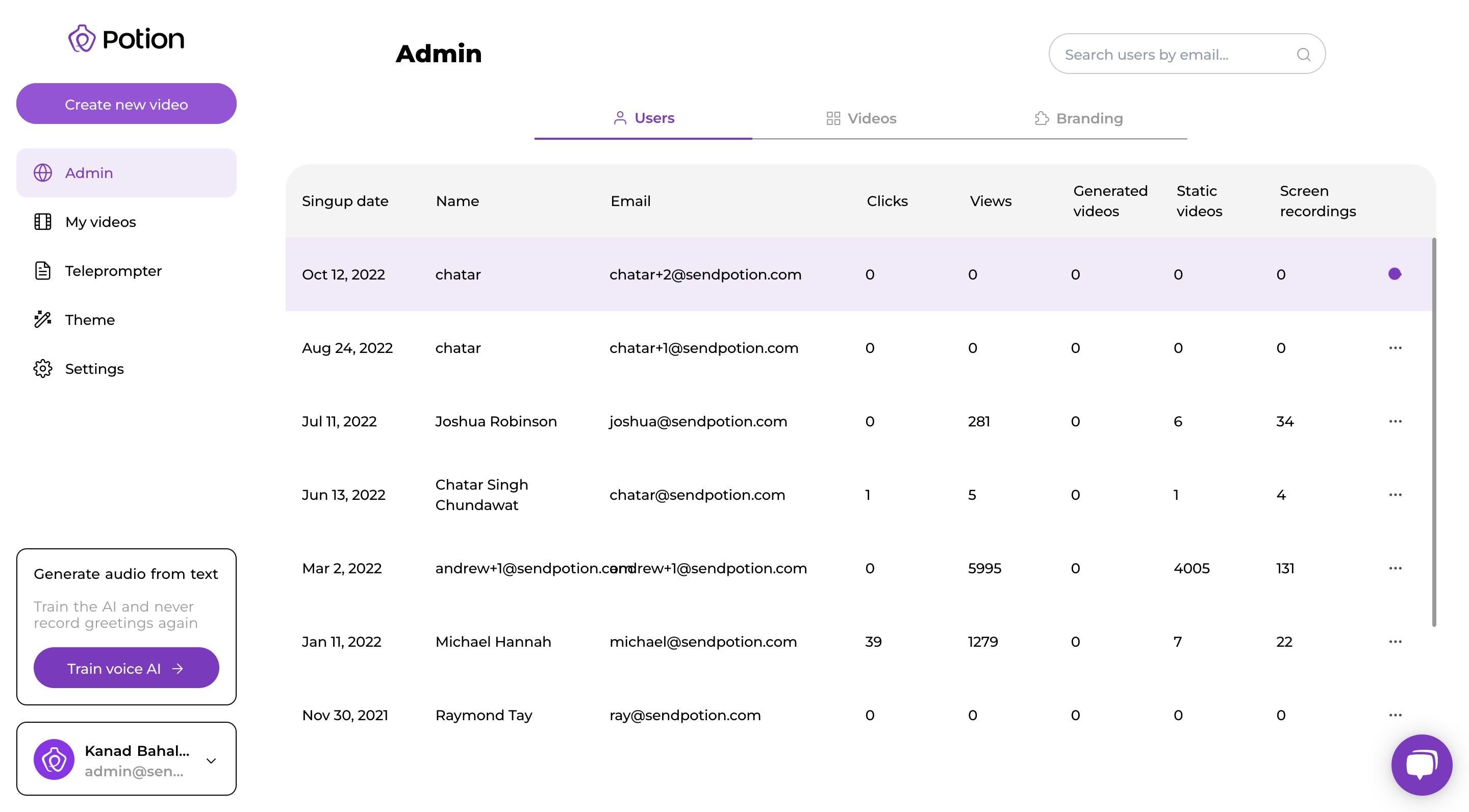This screenshot has height=812, width=1469.
Task: Click the views value 5995
Action: pos(984,569)
